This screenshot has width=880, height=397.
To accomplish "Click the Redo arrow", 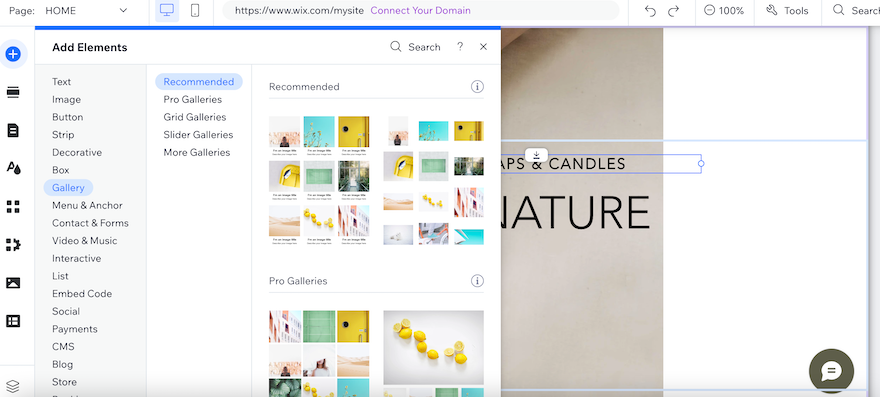I will pos(673,11).
